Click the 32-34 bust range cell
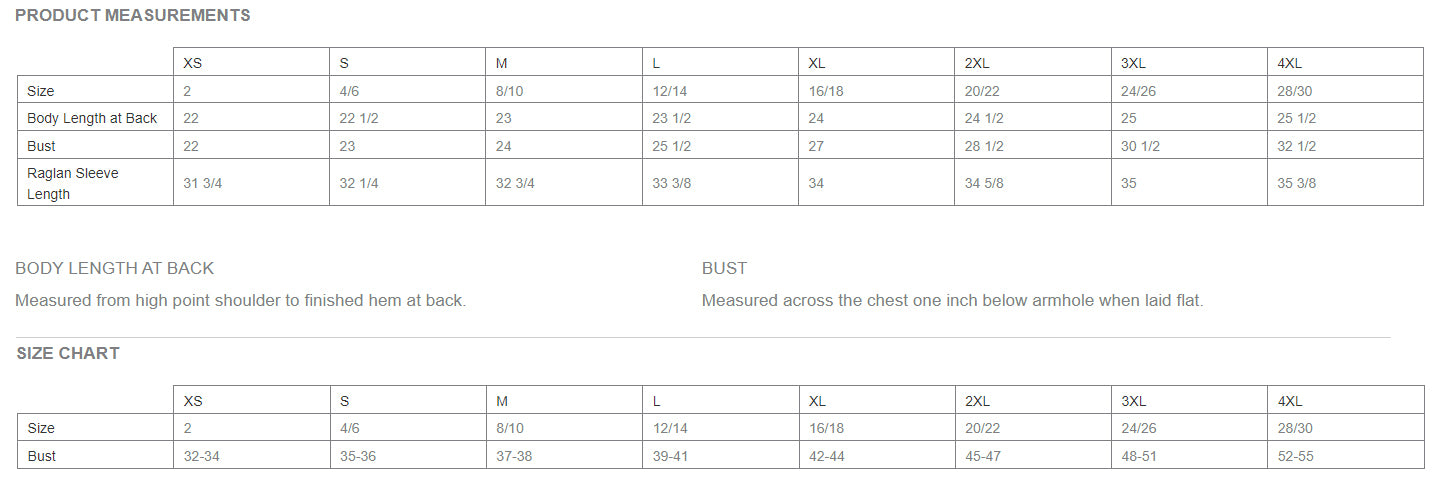 [203, 456]
